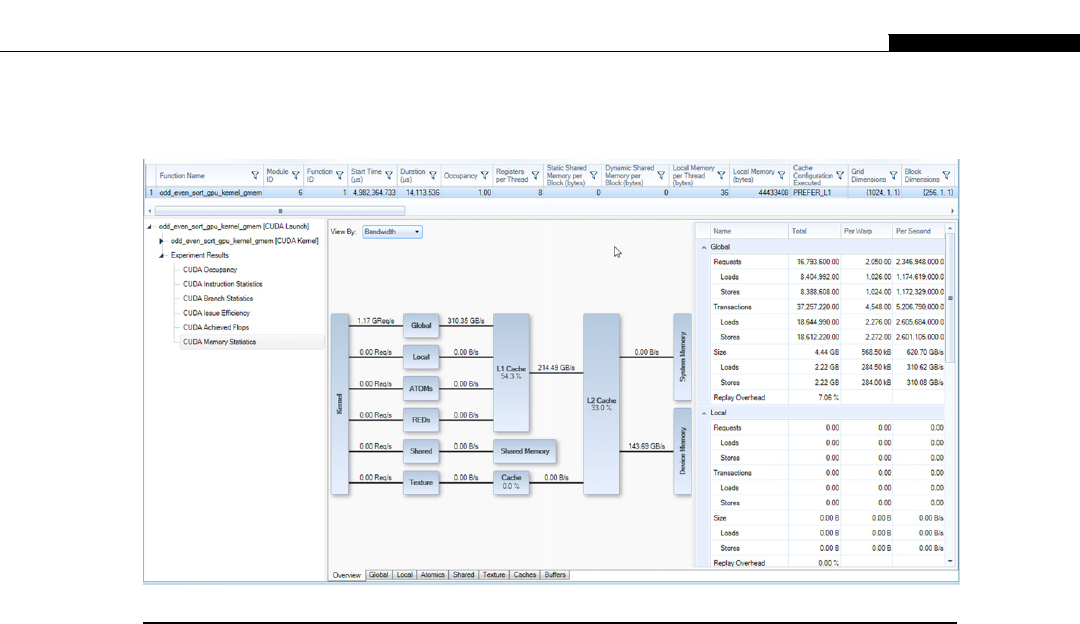Click the REDs block
The image size is (1080, 624).
(x=421, y=419)
